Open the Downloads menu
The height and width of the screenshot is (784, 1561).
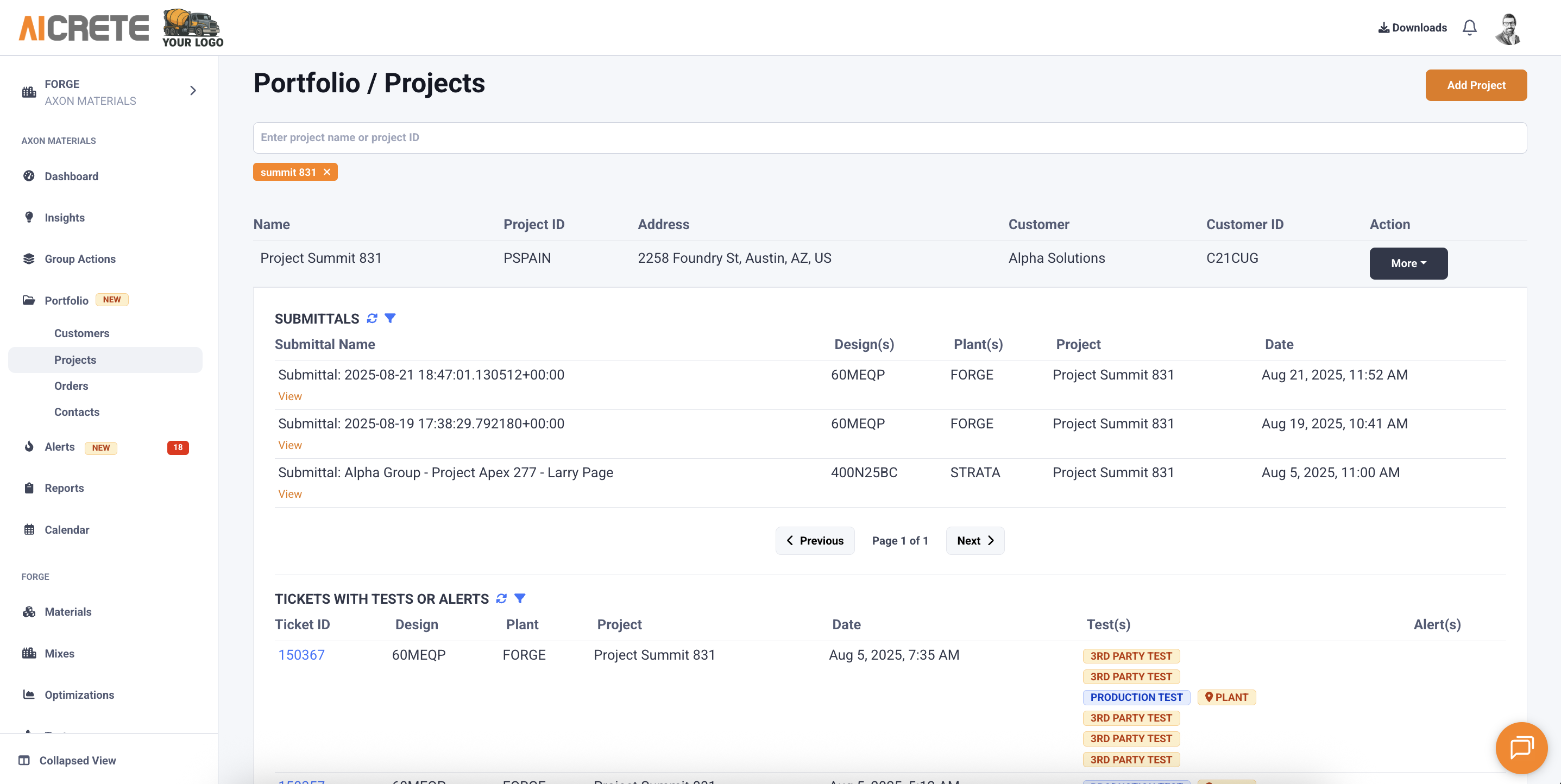pos(1413,28)
